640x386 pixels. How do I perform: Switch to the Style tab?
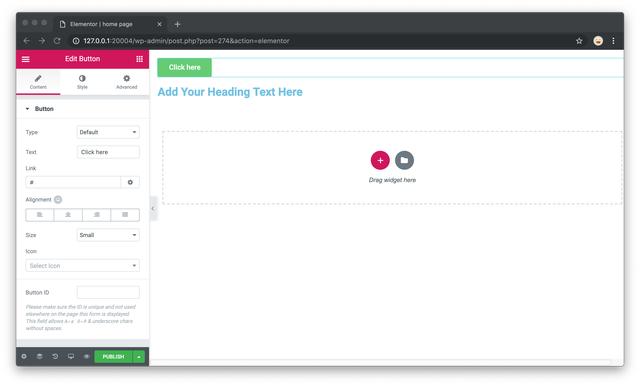tap(82, 82)
